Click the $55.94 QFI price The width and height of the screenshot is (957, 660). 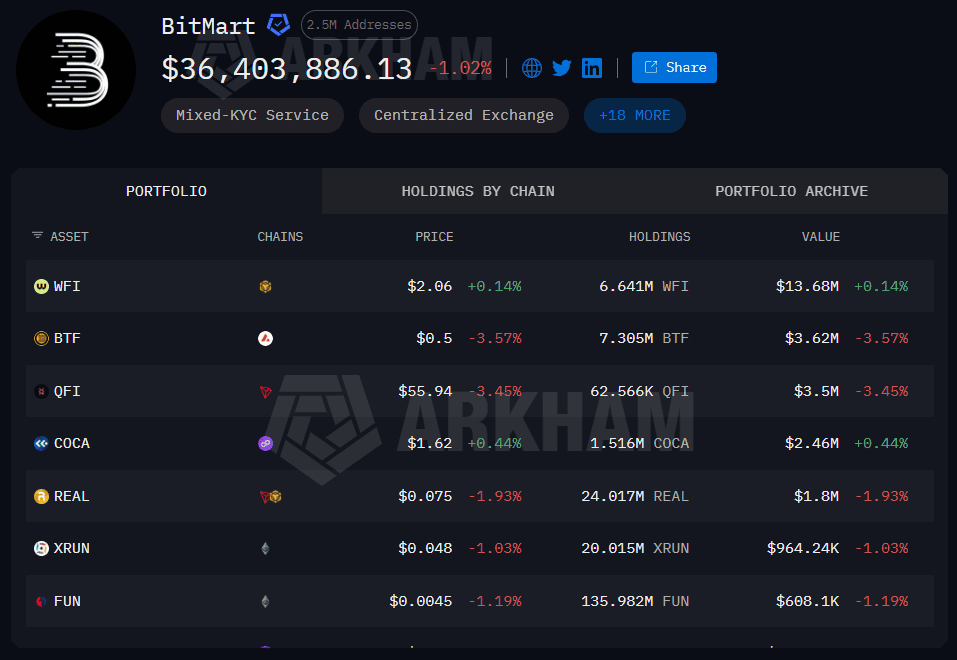point(425,391)
